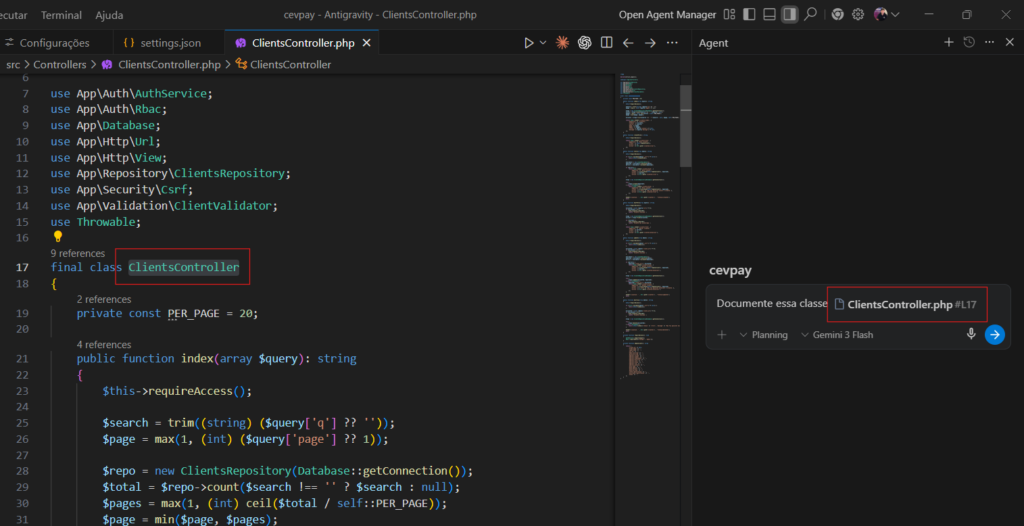This screenshot has width=1024, height=526.
Task: Run the PHP file with play icon
Action: [529, 43]
